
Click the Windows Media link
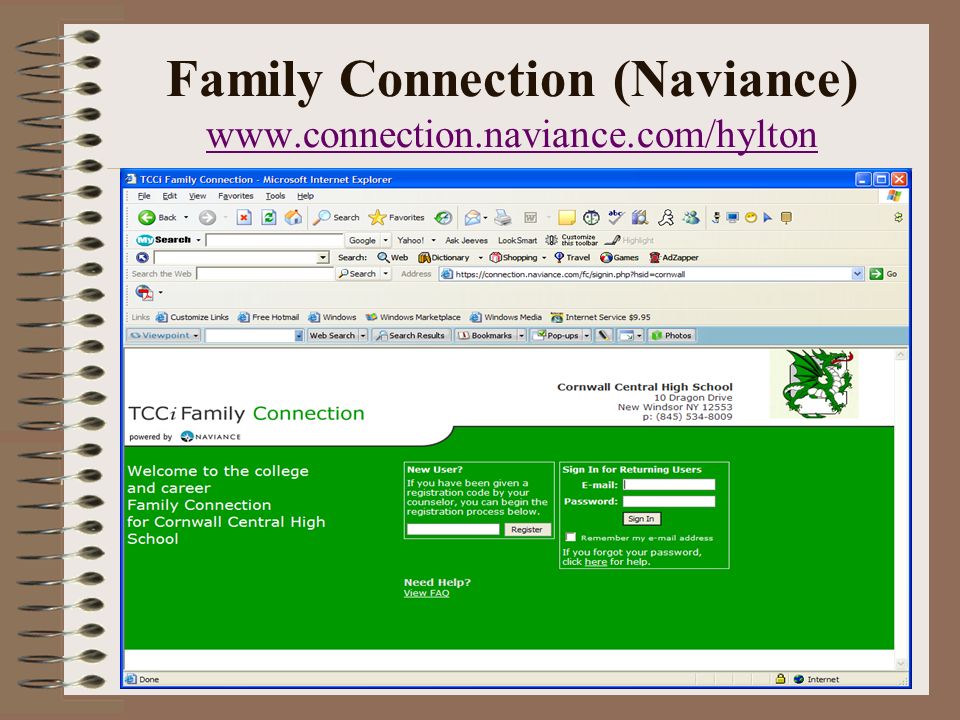point(506,317)
